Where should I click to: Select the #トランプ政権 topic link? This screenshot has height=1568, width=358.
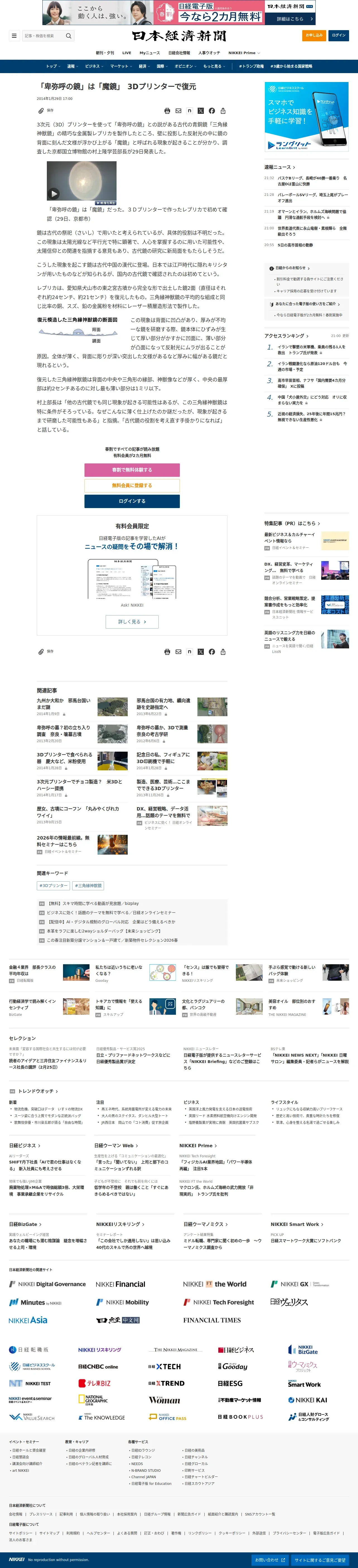pyautogui.click(x=251, y=66)
